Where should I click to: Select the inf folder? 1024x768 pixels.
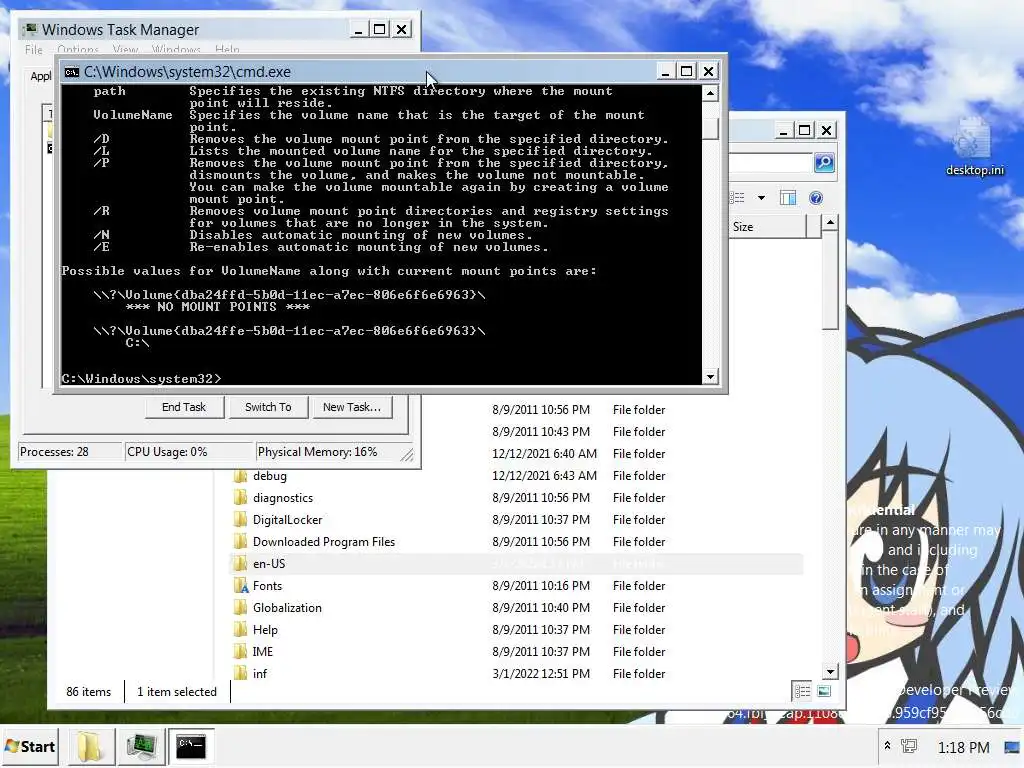pyautogui.click(x=260, y=674)
